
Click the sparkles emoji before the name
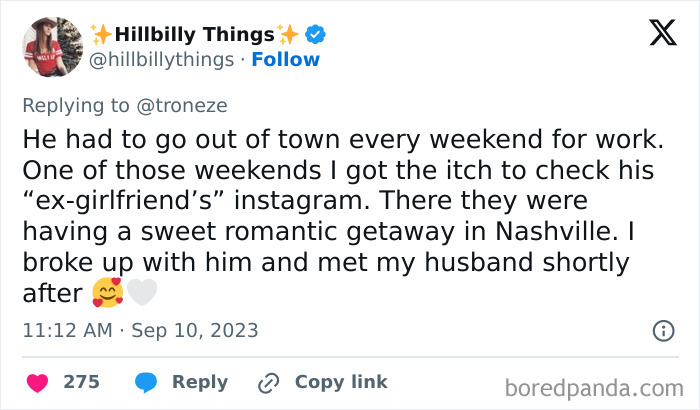point(101,34)
